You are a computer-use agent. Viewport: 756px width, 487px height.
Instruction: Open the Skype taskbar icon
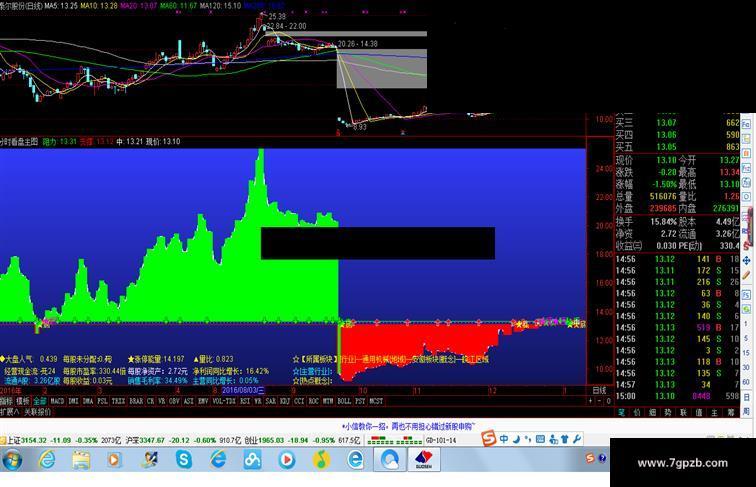(x=184, y=460)
